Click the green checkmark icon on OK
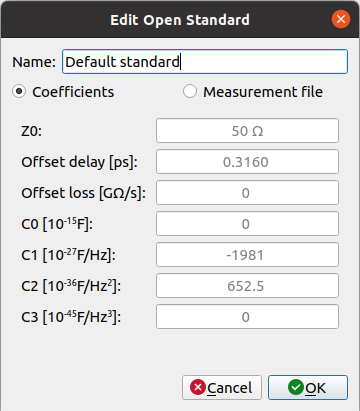Viewport: 360px width, 411px height. tap(296, 387)
